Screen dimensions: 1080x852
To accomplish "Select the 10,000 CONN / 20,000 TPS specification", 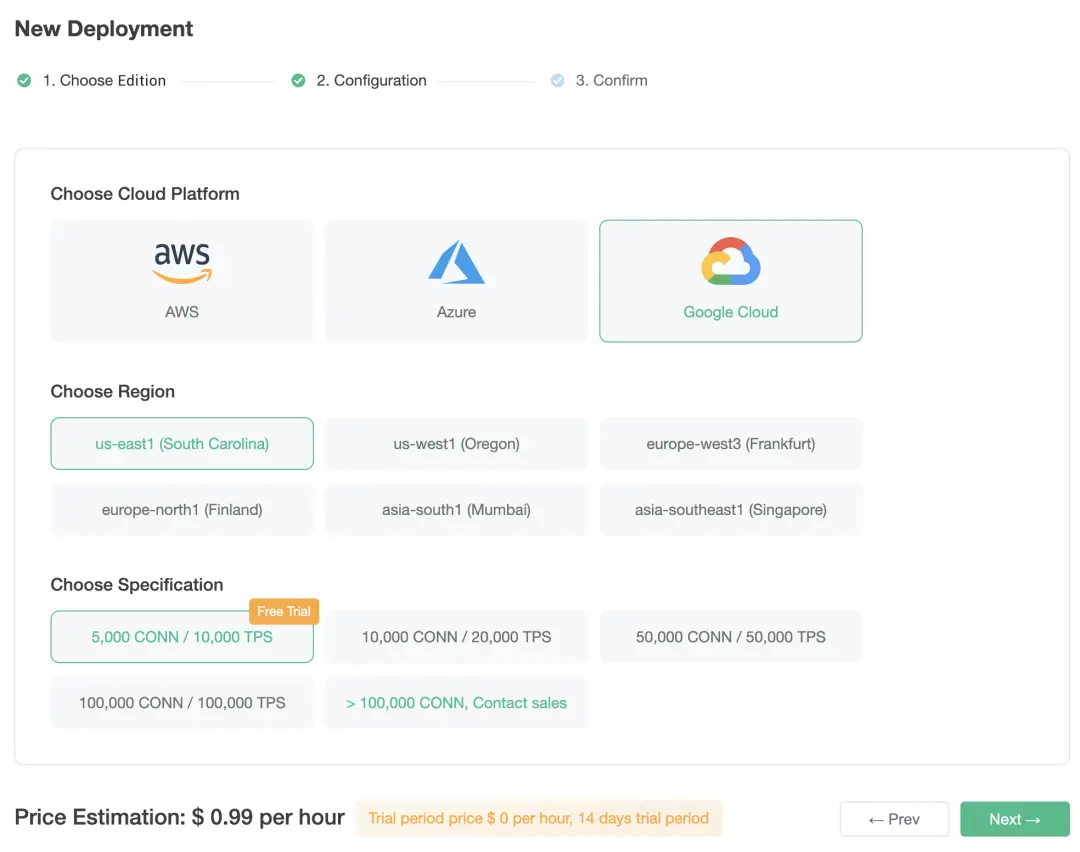I will click(456, 636).
